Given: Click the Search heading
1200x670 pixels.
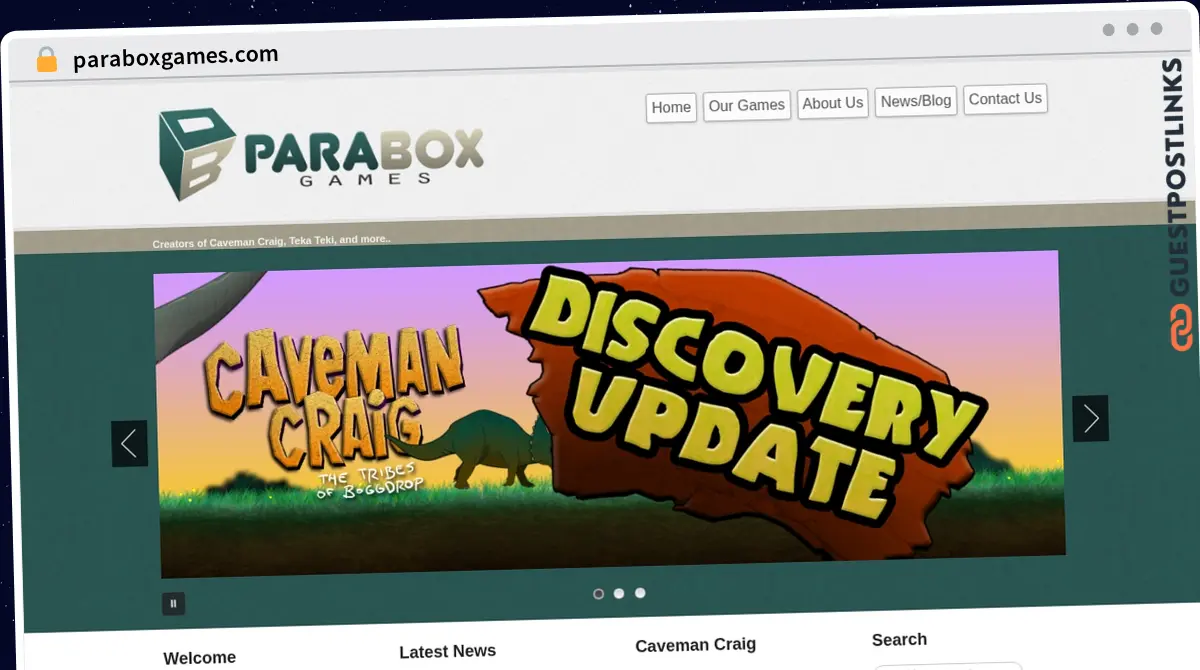Looking at the screenshot, I should [899, 640].
